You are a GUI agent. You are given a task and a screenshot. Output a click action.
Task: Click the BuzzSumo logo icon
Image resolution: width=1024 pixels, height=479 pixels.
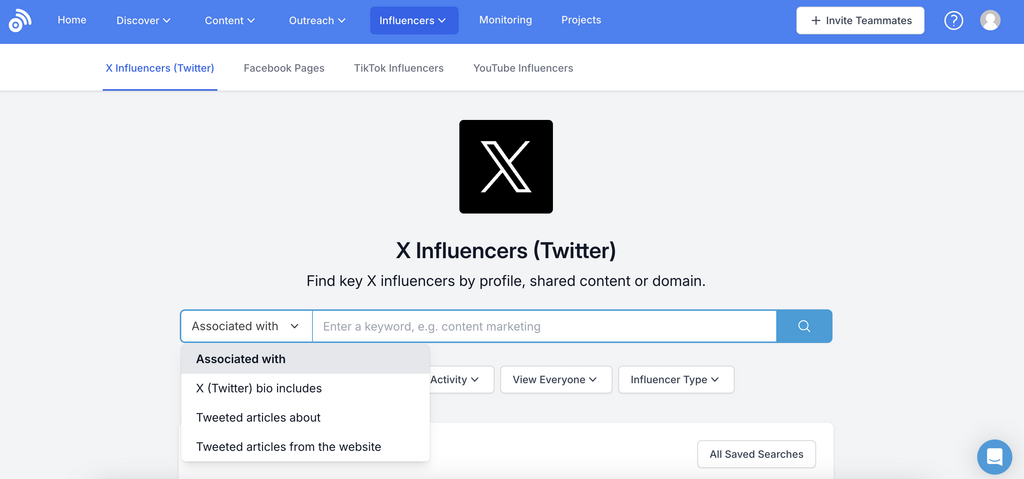point(20,20)
